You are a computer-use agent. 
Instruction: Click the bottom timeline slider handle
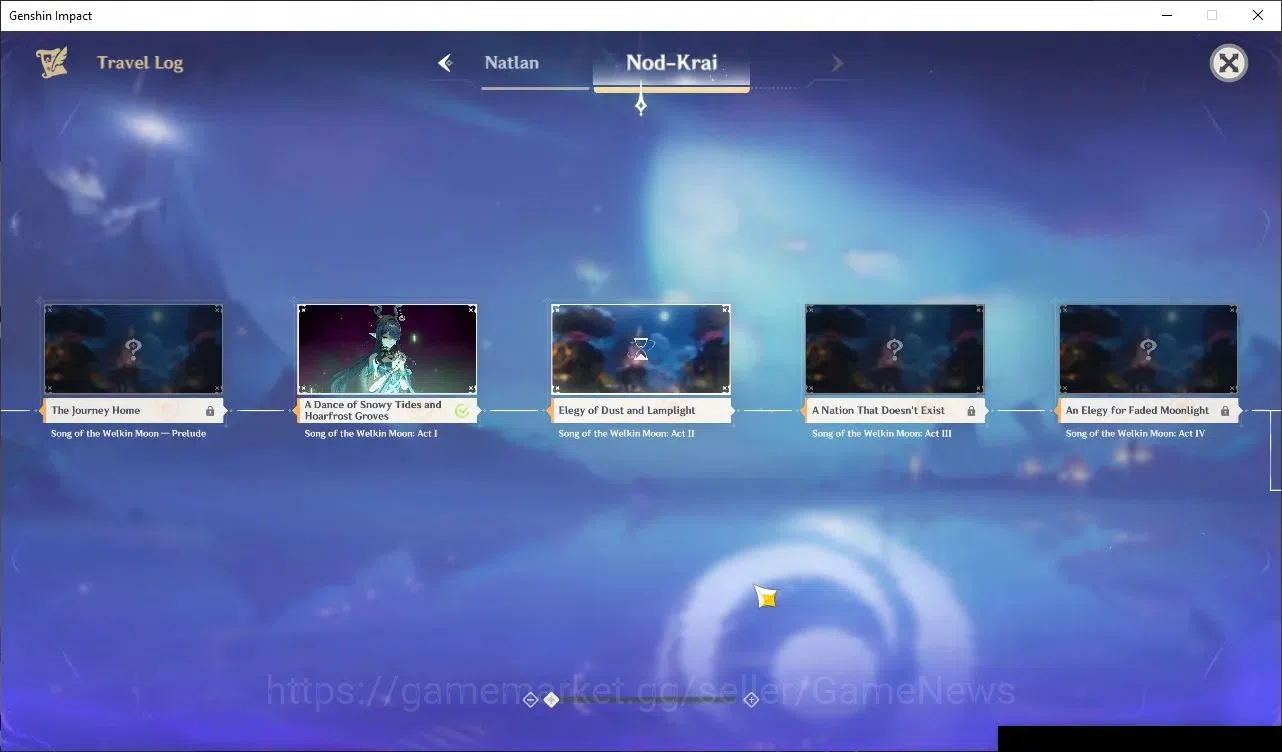551,700
